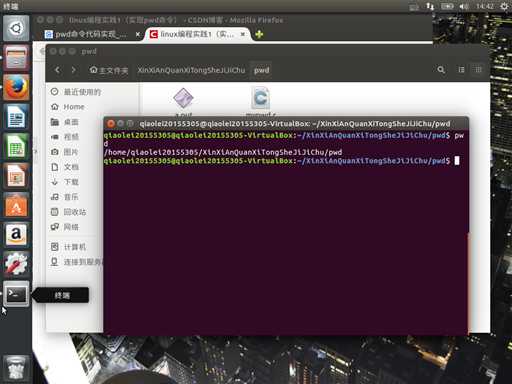
Task: Close the pwd命令代码实现 Firefox tab
Action: [x=138, y=34]
